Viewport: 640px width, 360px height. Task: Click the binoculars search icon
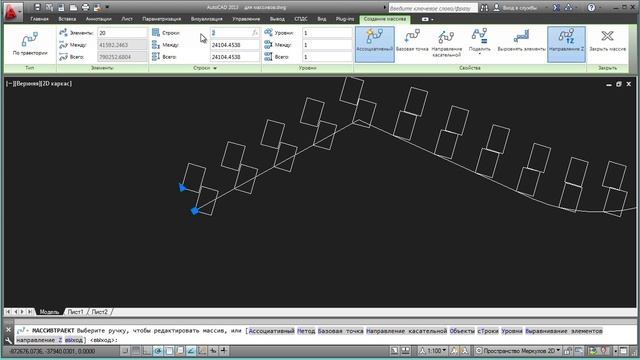coord(484,8)
